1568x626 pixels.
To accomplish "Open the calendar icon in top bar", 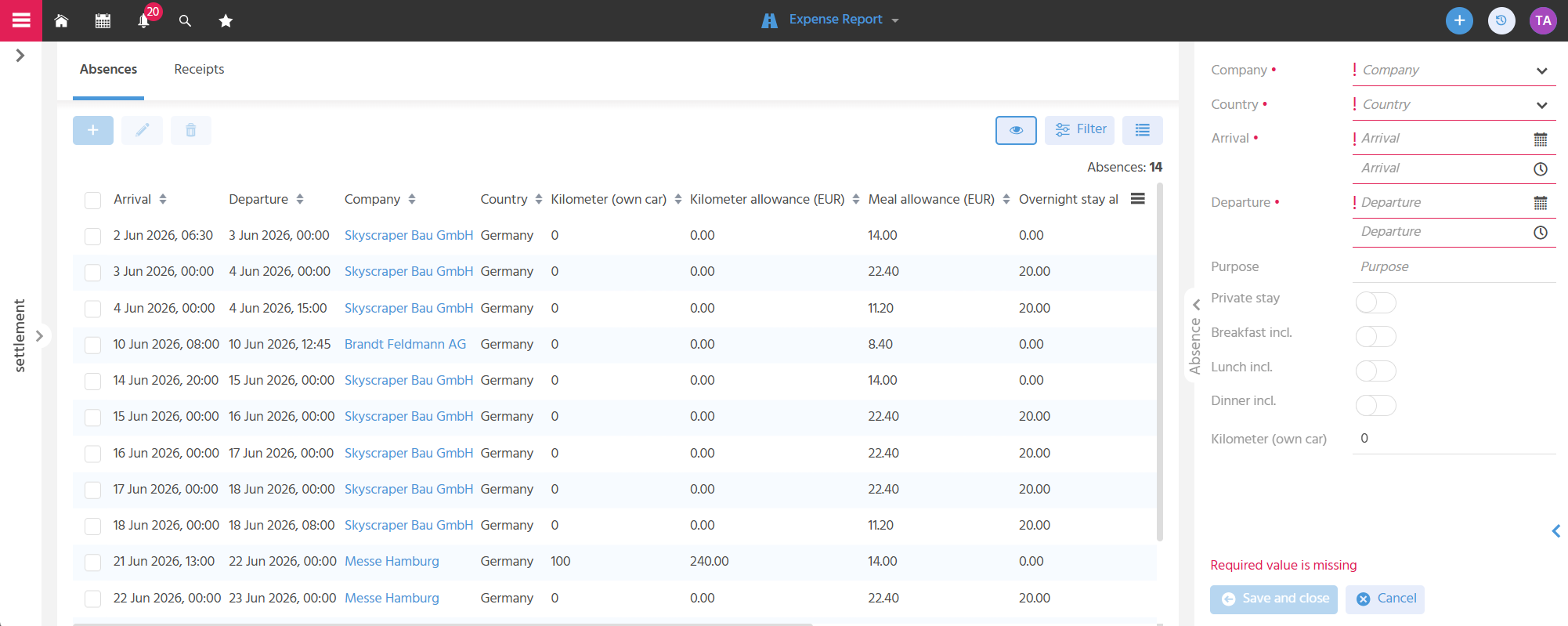I will click(103, 20).
